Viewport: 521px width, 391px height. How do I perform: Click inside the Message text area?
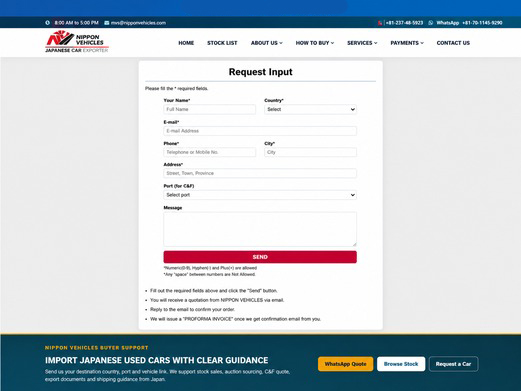coord(260,229)
